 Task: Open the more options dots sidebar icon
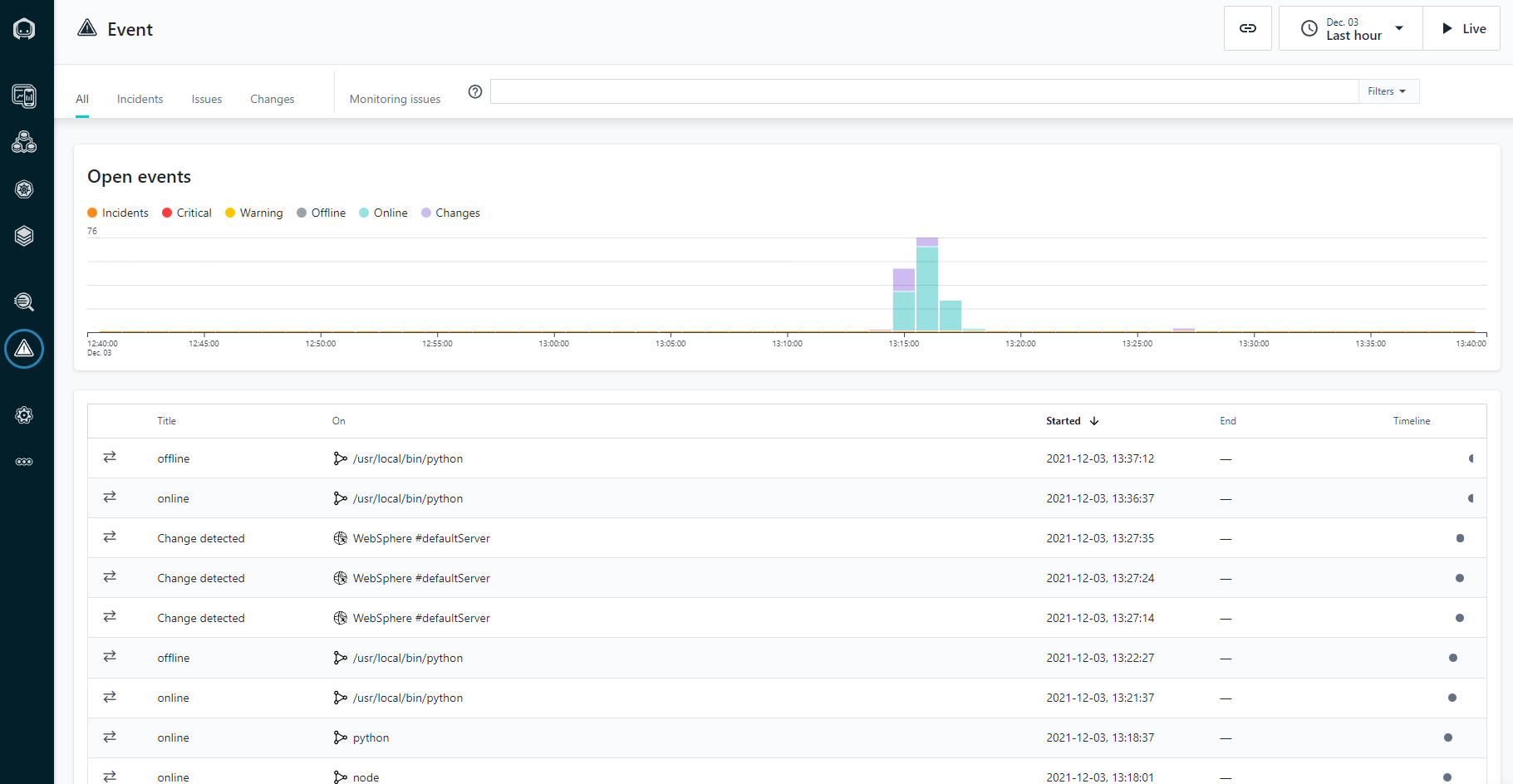[24, 462]
